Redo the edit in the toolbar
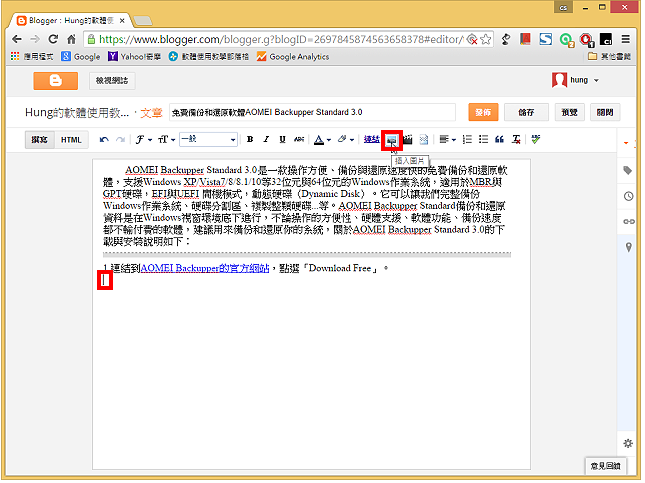Screen dimensions: 645x483 120,140
